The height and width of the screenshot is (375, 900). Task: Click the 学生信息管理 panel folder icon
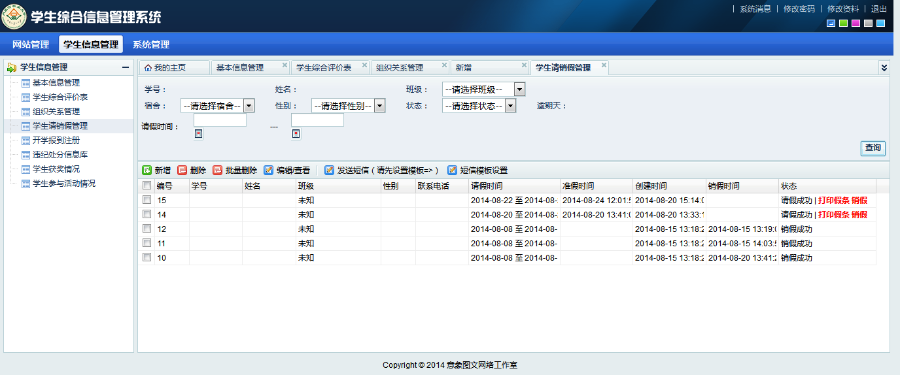pos(11,68)
